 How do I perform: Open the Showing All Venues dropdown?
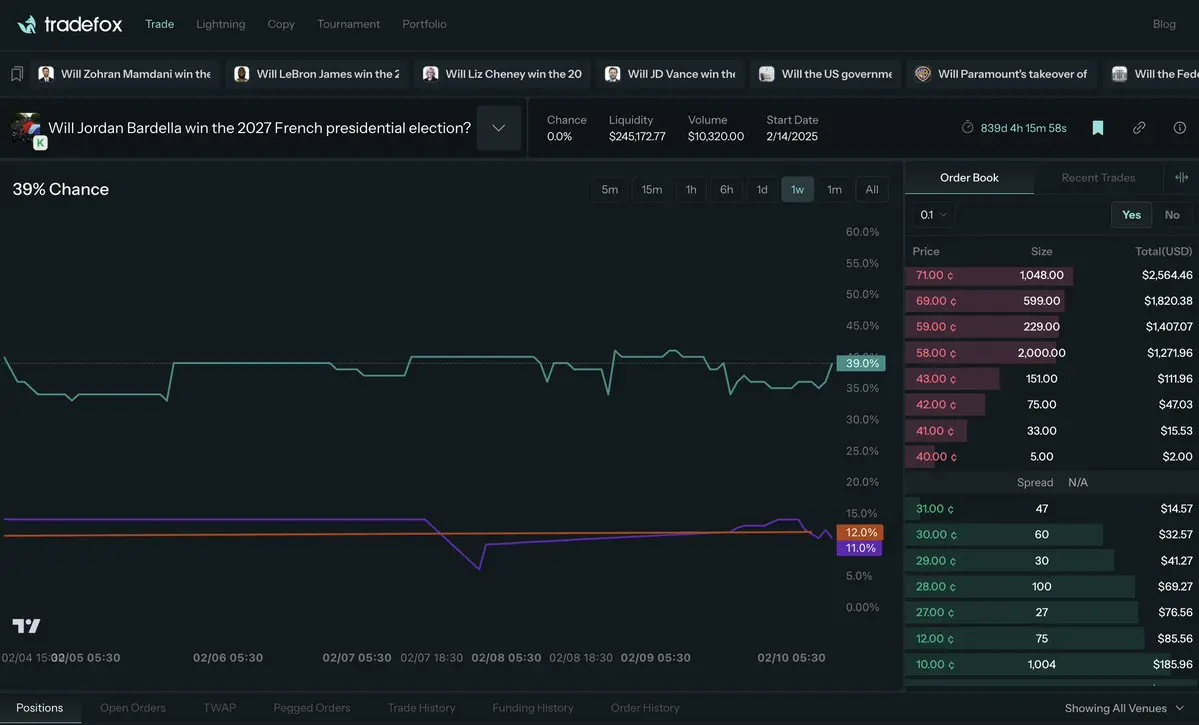(1124, 708)
